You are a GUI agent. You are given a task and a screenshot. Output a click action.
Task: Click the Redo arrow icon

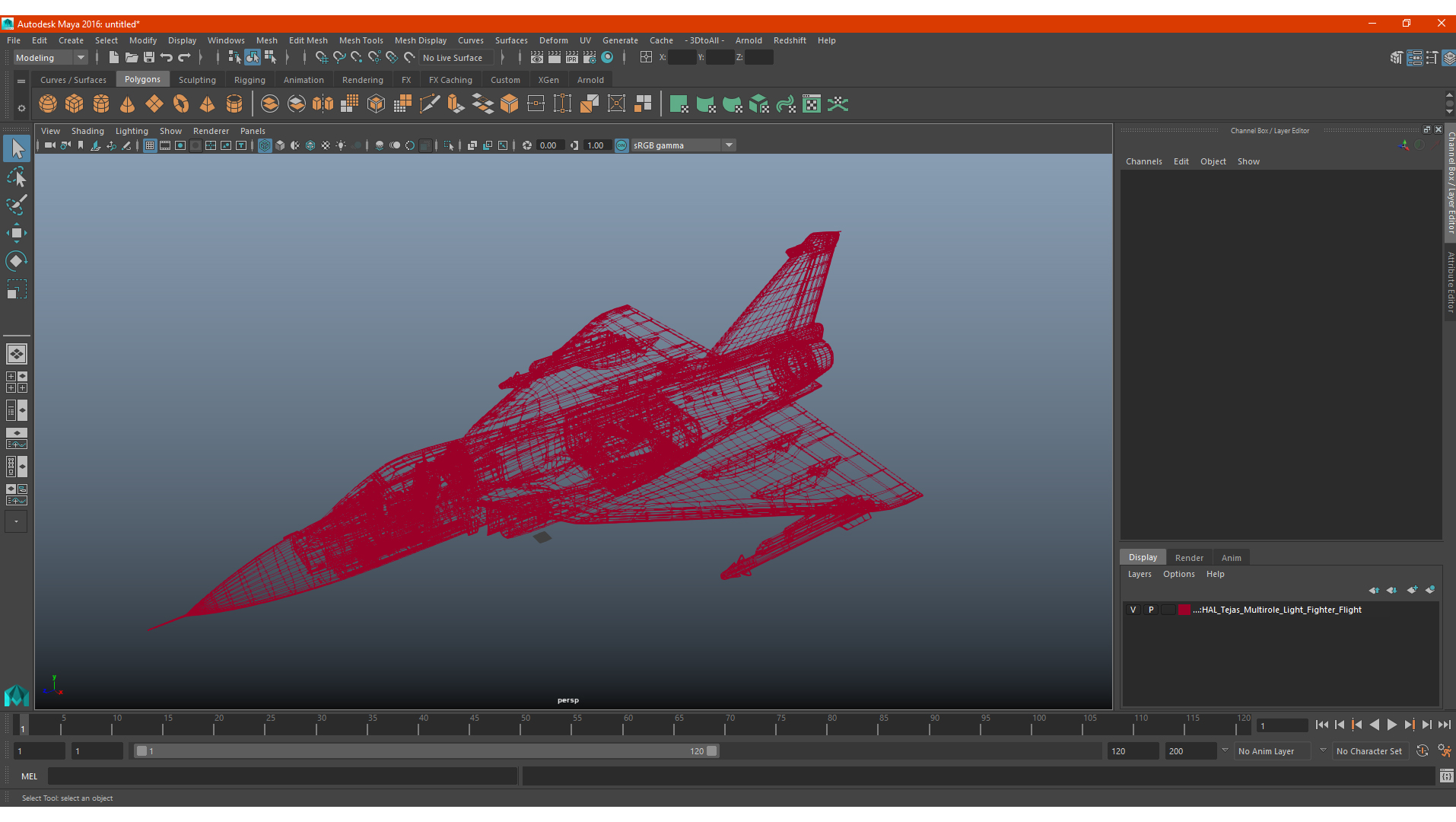pyautogui.click(x=184, y=57)
